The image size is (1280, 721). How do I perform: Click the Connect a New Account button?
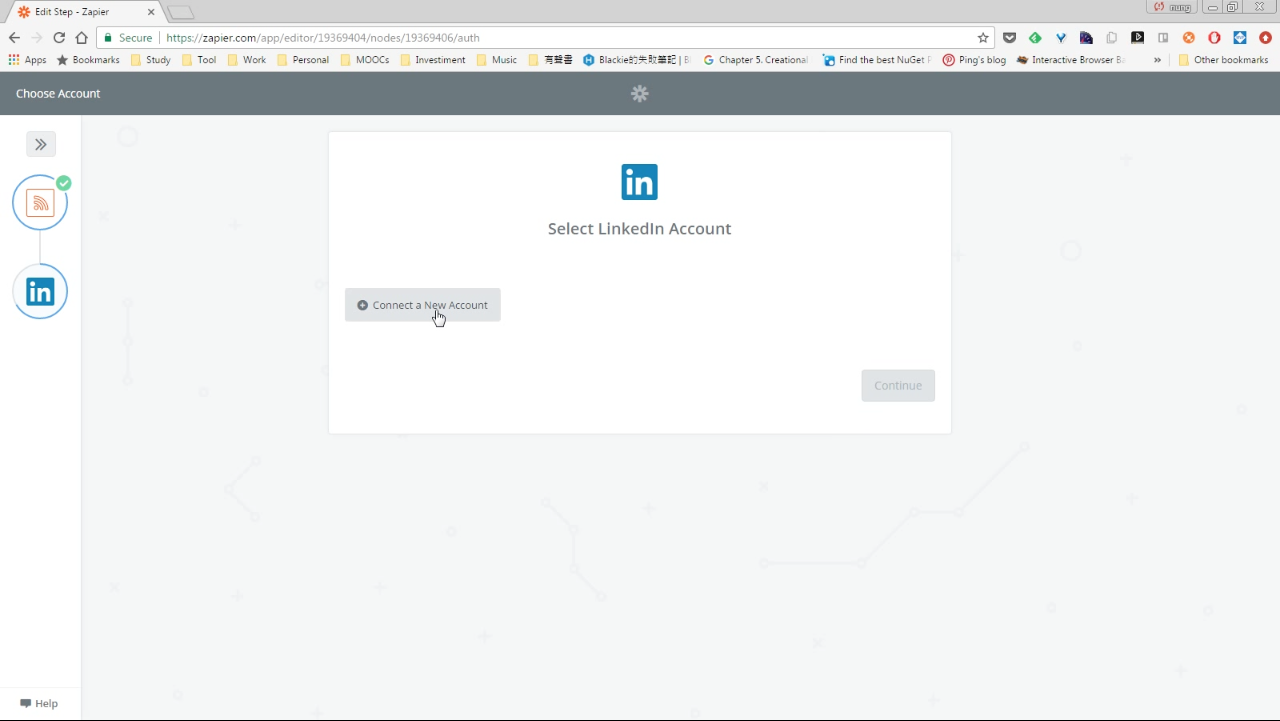tap(422, 305)
